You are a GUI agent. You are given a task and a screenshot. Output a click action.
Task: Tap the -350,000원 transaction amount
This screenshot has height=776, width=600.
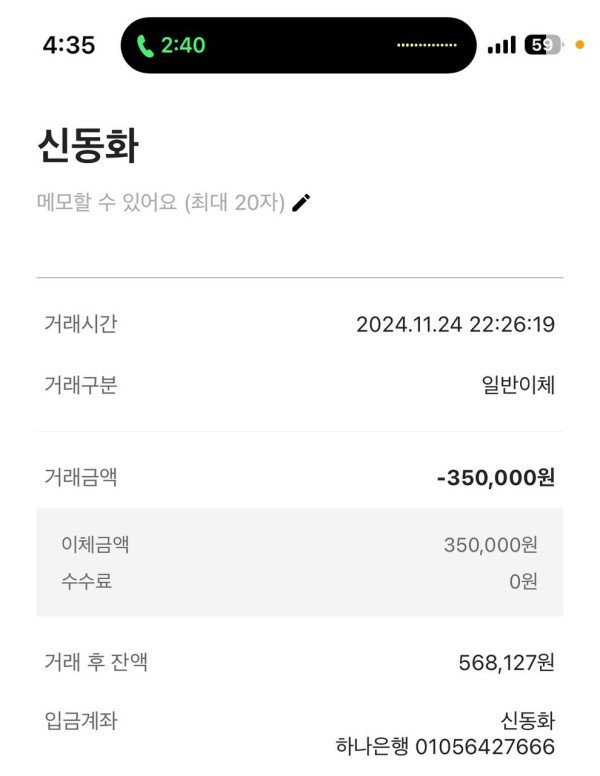(495, 477)
